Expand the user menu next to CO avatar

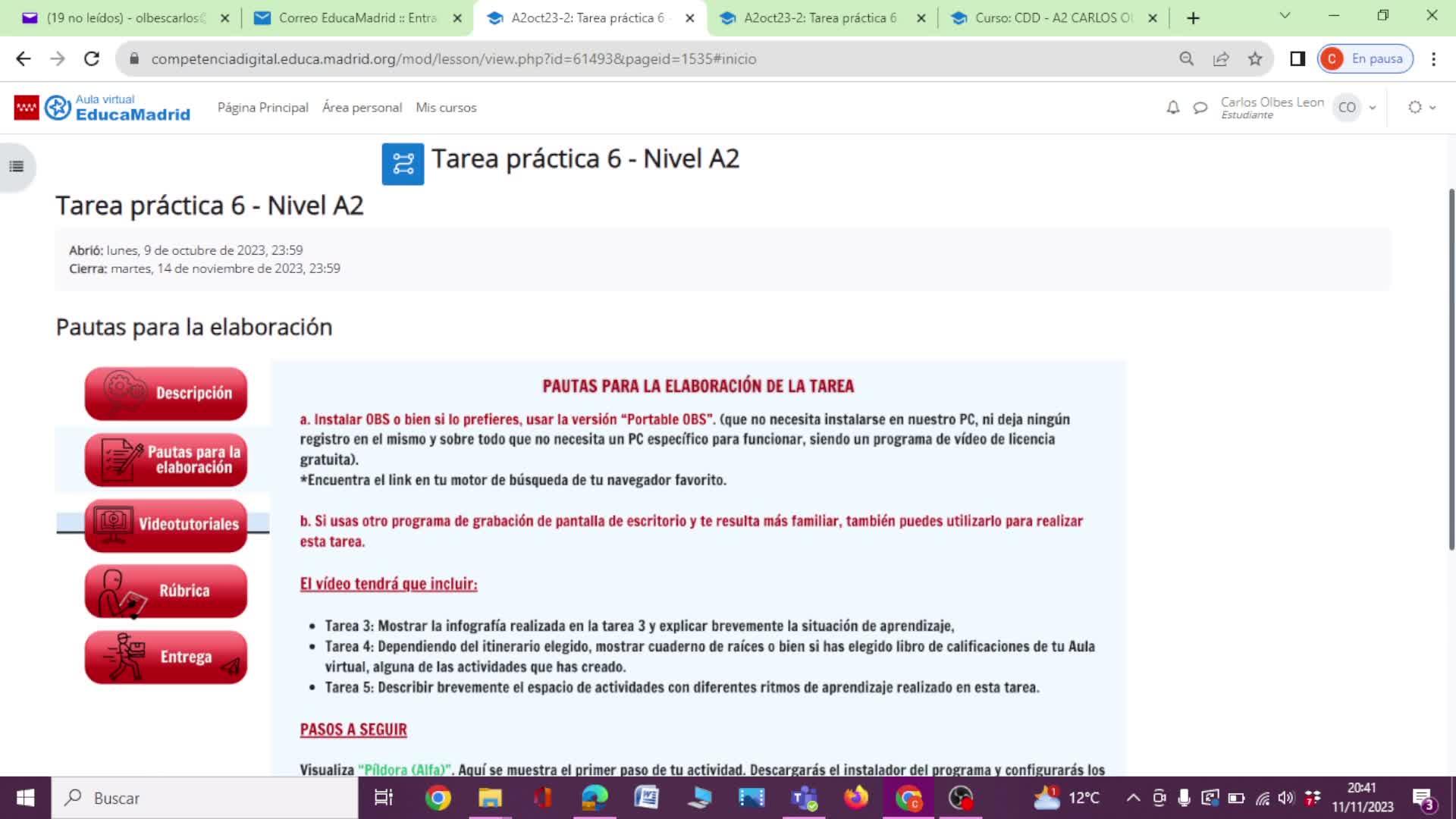[1373, 108]
